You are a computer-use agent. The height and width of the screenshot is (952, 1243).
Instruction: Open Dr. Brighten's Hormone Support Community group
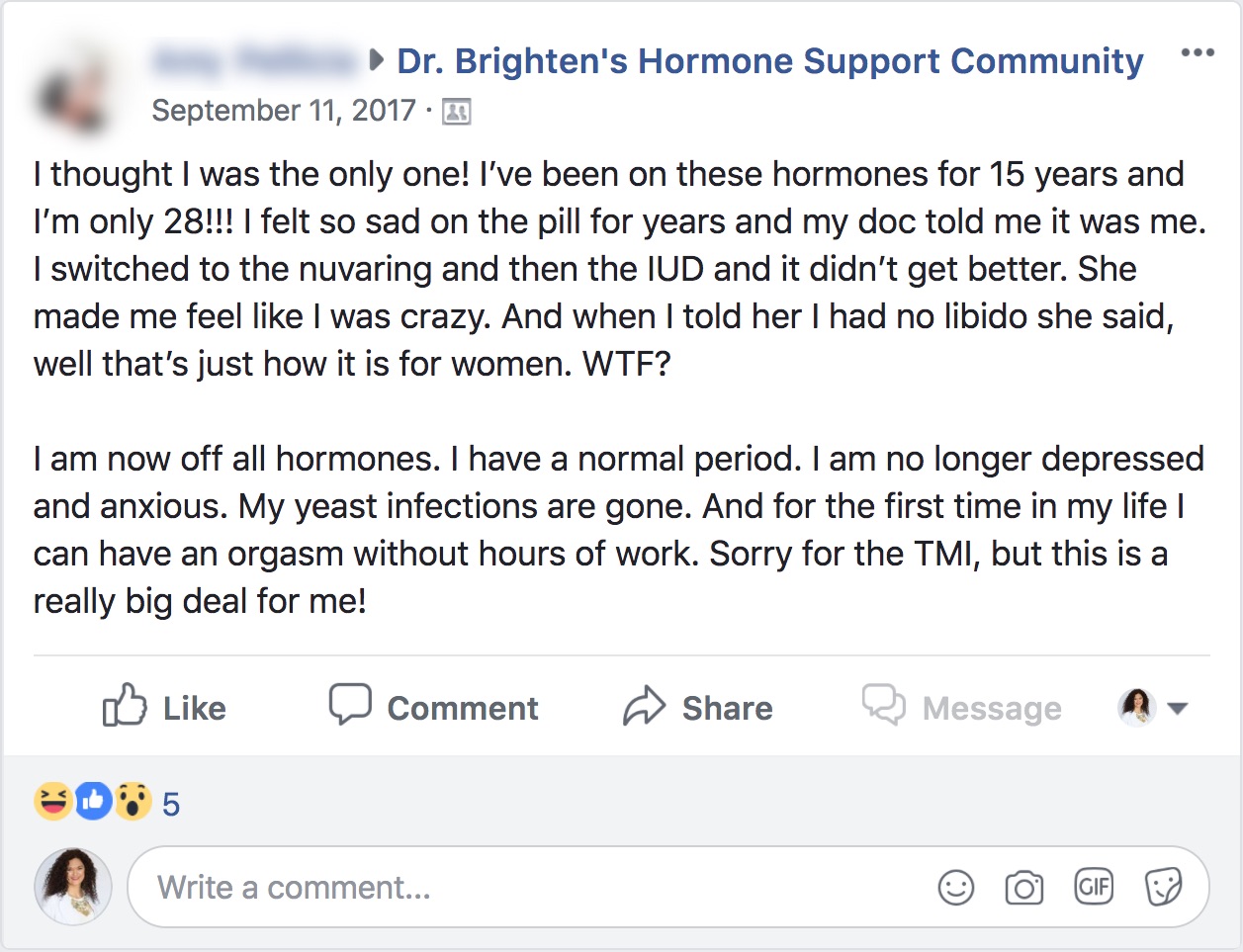tap(770, 61)
